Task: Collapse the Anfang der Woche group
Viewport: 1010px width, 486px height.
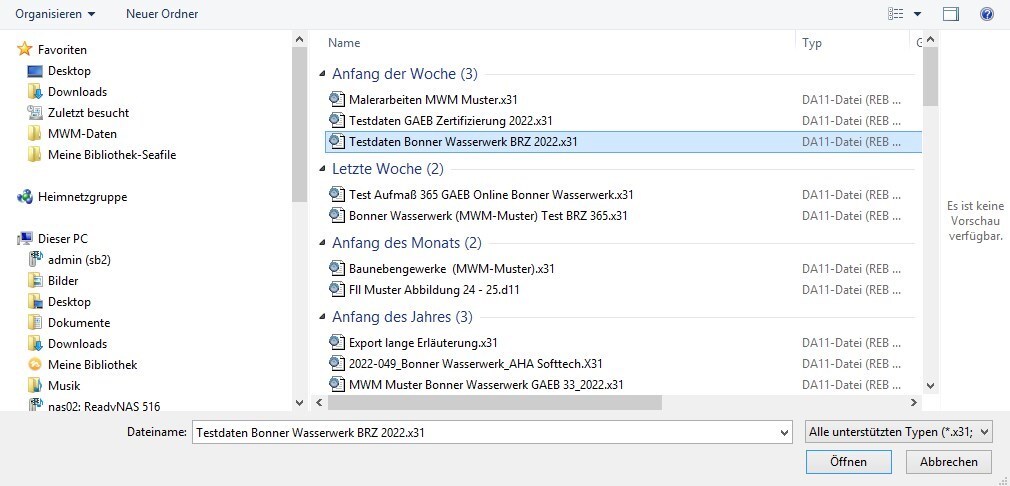Action: tap(322, 74)
